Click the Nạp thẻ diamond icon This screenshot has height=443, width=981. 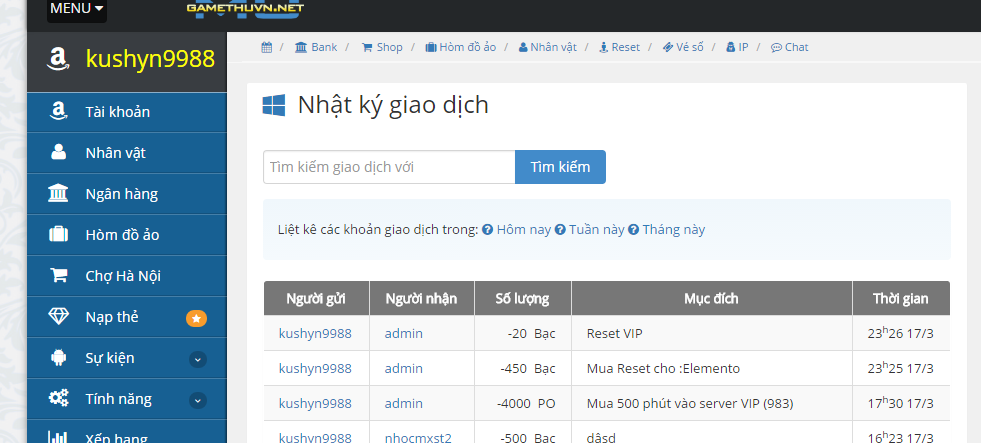point(58,317)
